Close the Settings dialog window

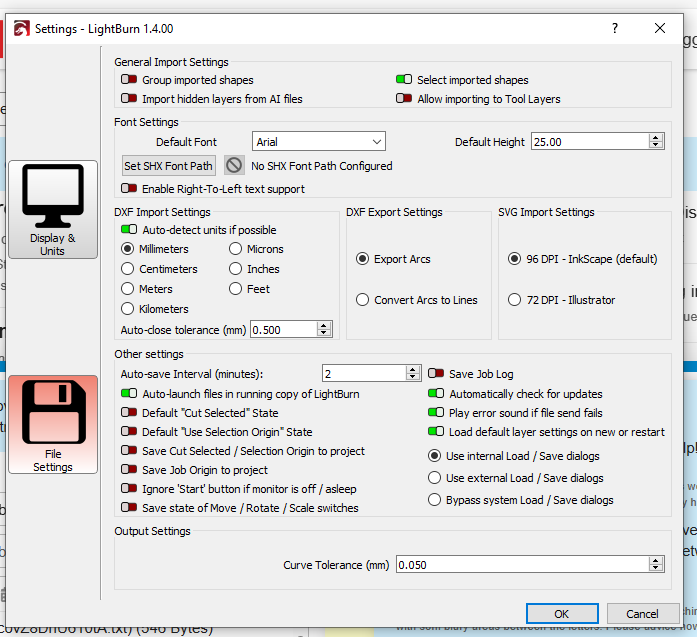[x=660, y=28]
